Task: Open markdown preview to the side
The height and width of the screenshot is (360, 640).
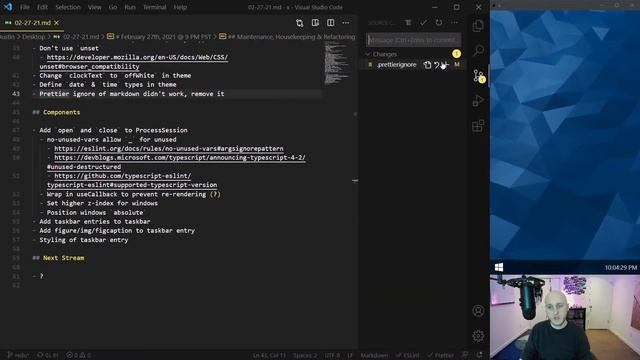Action: point(315,23)
